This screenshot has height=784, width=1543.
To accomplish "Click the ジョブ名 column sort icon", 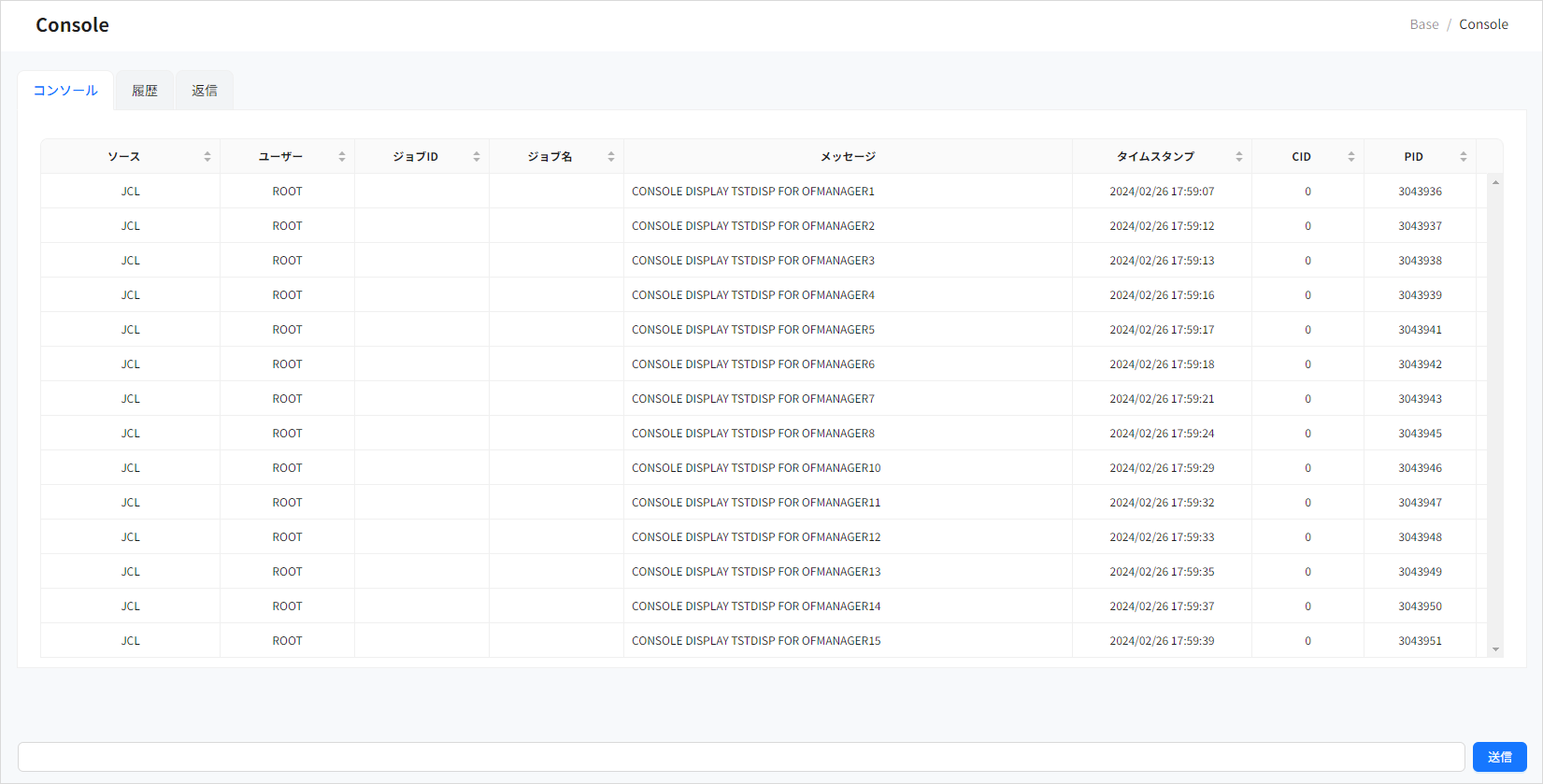I will [611, 157].
